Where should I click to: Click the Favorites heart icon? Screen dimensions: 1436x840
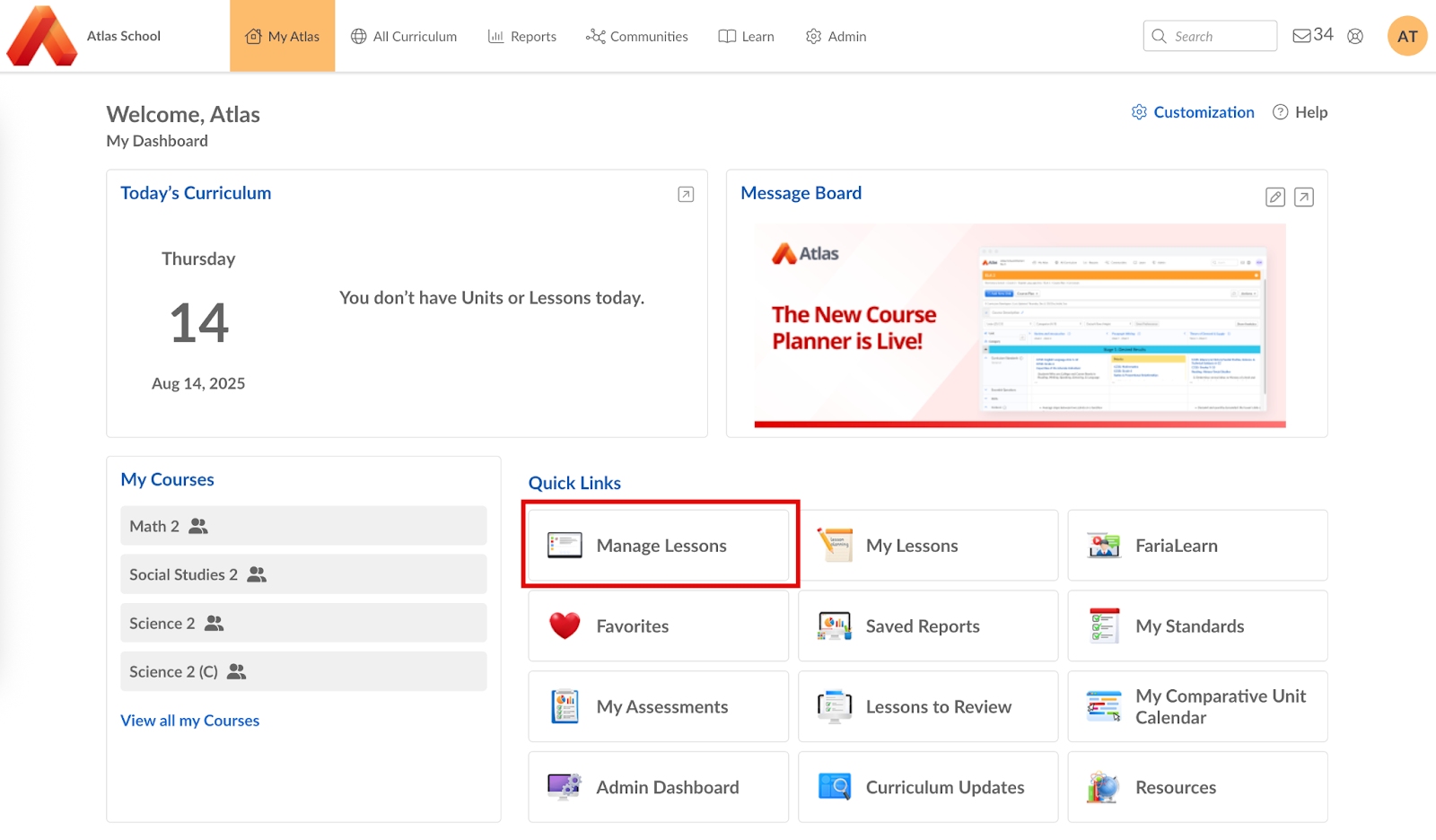565,626
